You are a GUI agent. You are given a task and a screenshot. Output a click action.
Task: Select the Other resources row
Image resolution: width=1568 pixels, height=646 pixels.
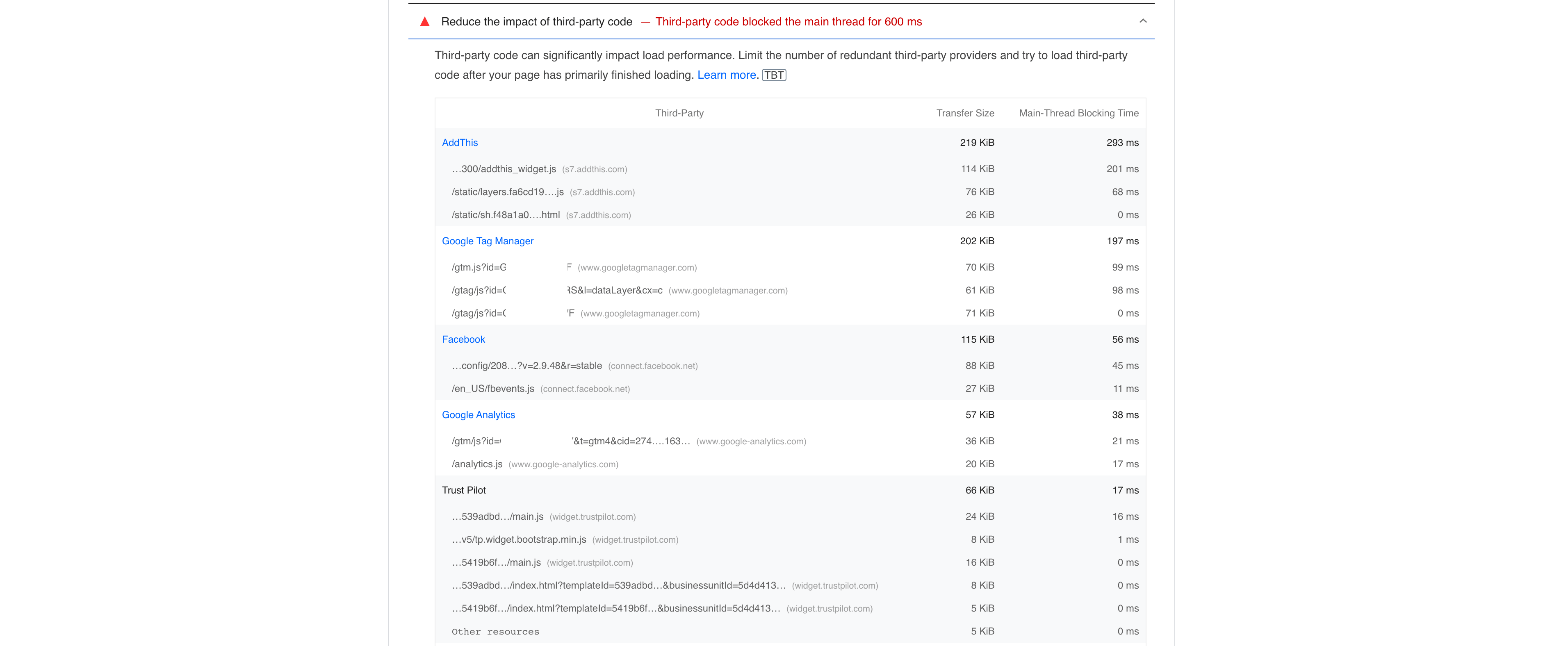[x=790, y=631]
